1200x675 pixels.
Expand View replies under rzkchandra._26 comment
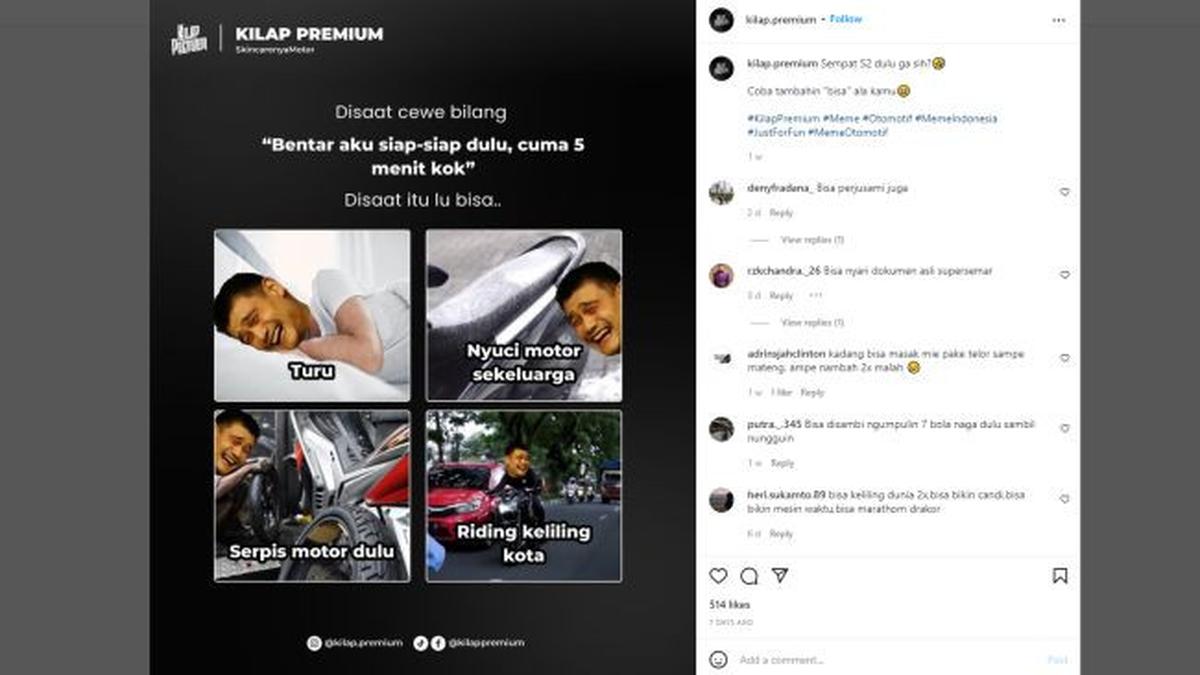[x=812, y=323]
